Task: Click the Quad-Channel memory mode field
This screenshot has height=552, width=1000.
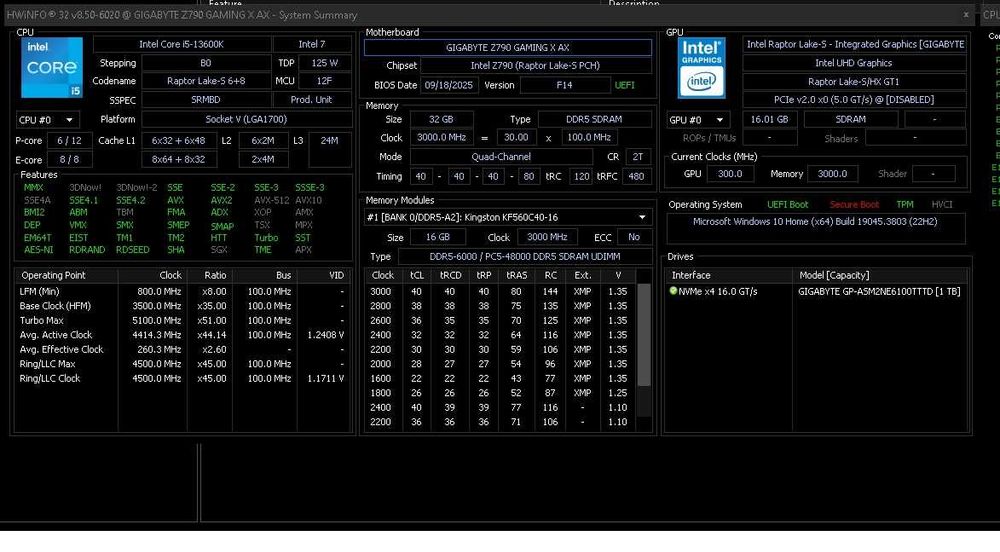Action: 501,156
